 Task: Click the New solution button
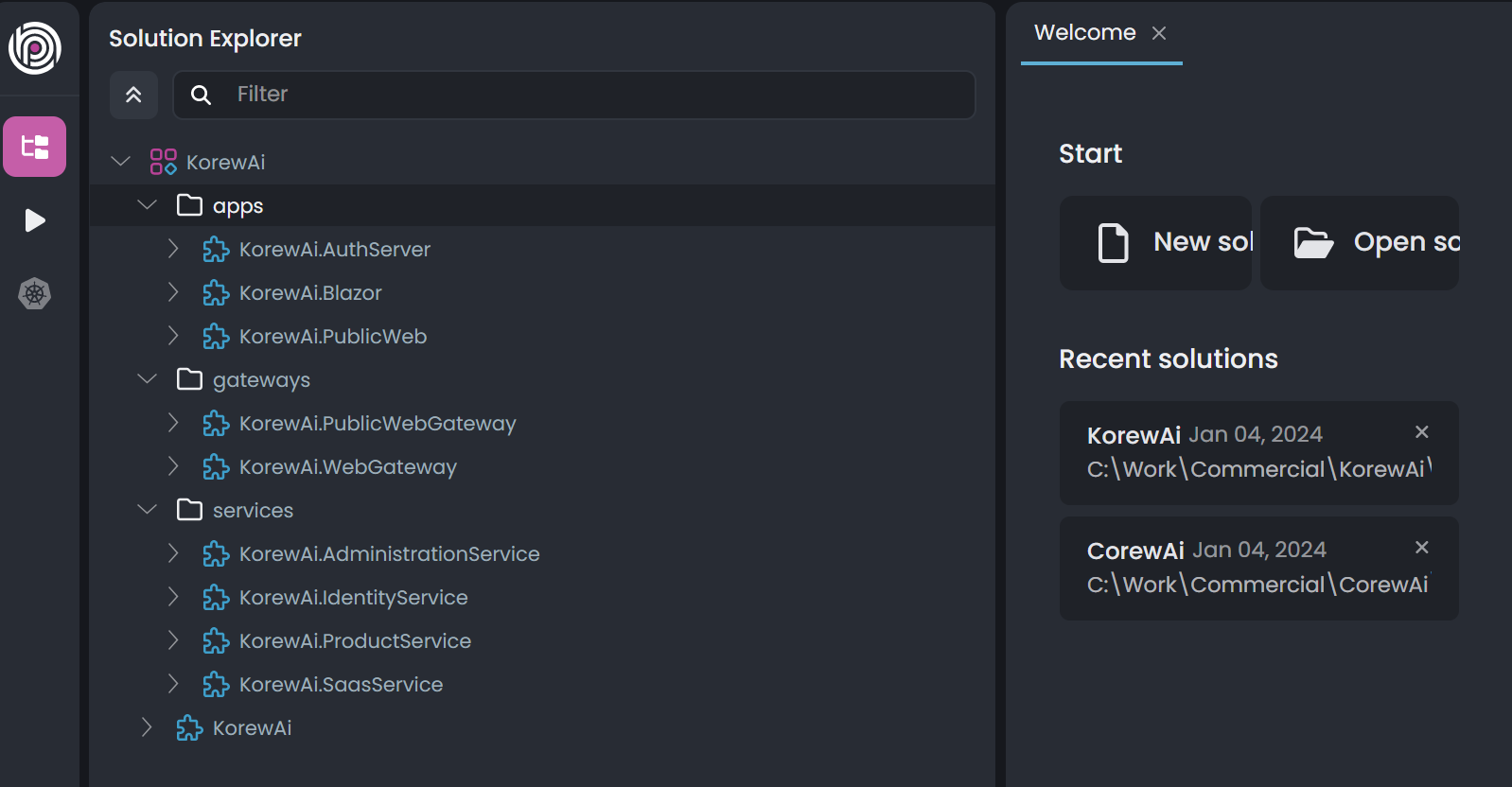[x=1156, y=243]
